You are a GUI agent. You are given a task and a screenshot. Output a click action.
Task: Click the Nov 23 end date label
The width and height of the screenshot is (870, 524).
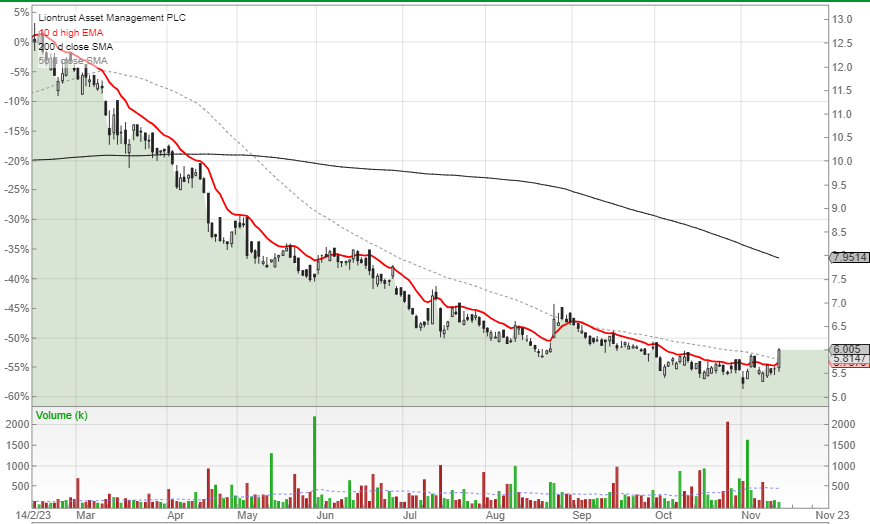pyautogui.click(x=832, y=515)
